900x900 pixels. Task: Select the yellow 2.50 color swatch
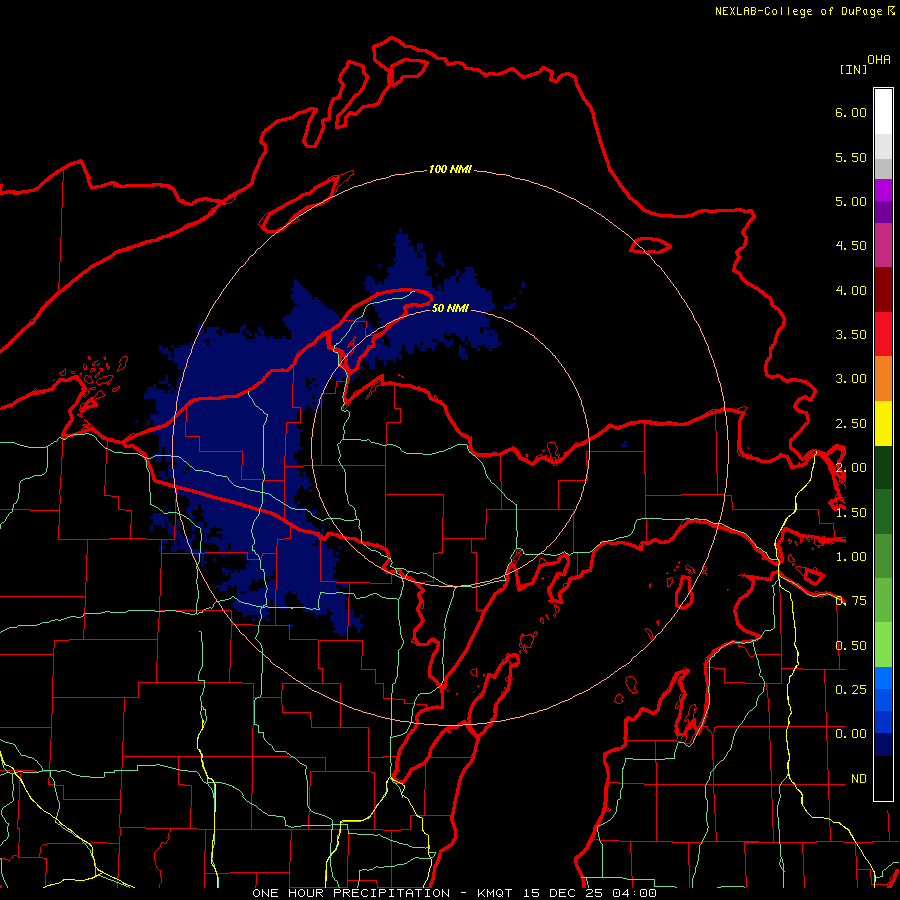[x=883, y=423]
